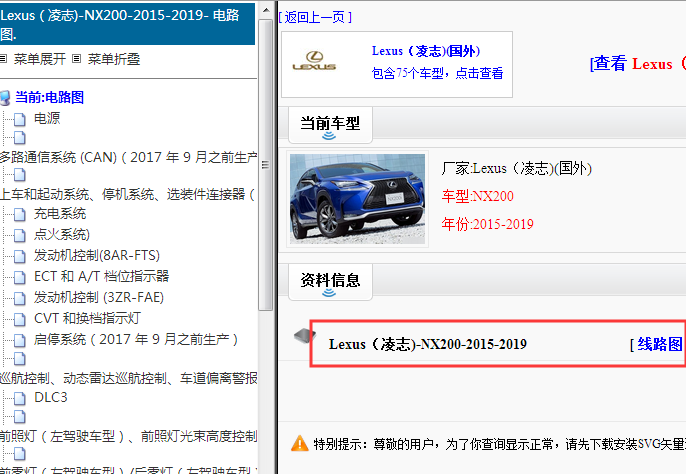Screen dimensions: 686x474
Task: Click the 查看 Lexus link at top right
Action: [637, 63]
